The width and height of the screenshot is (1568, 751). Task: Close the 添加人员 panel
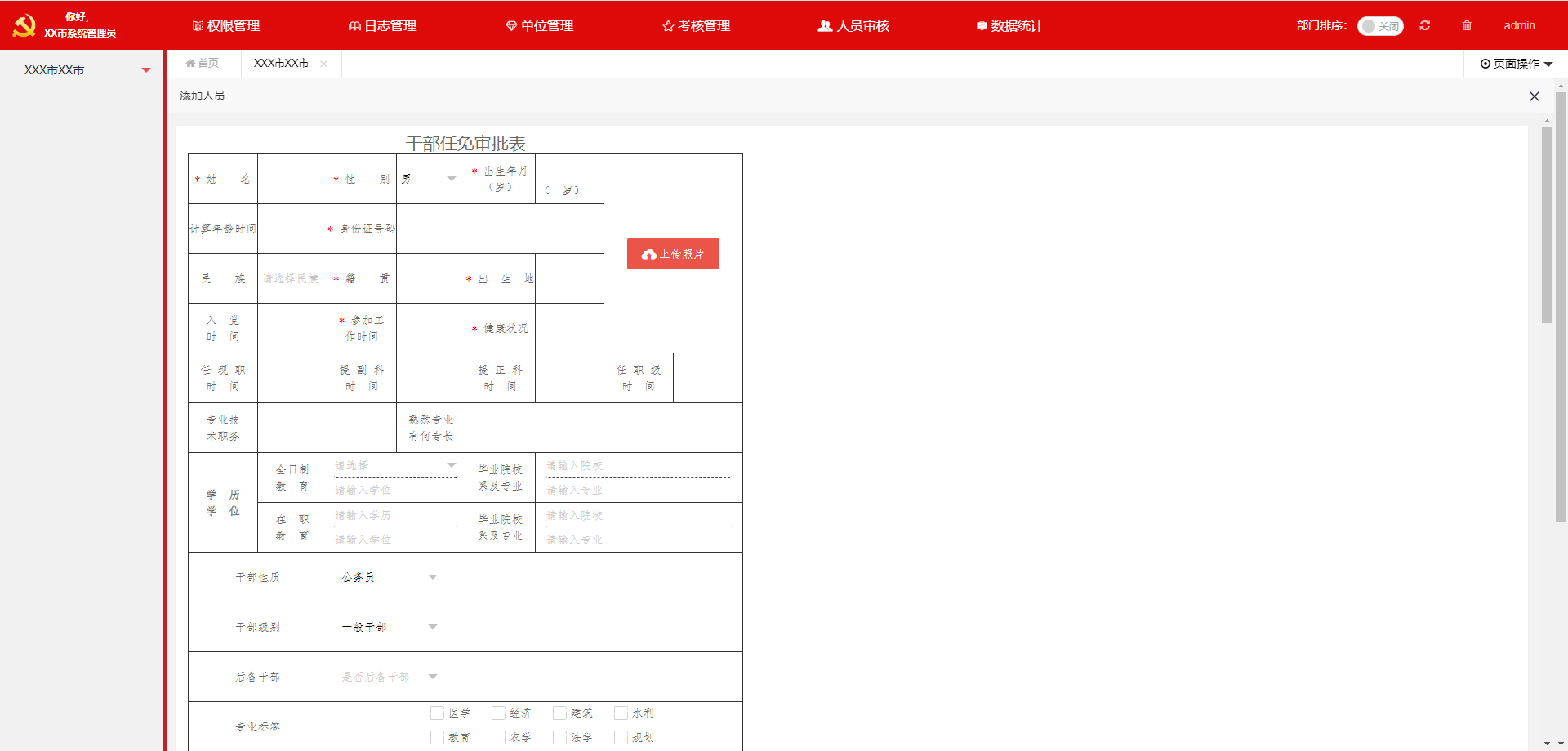[x=1535, y=96]
